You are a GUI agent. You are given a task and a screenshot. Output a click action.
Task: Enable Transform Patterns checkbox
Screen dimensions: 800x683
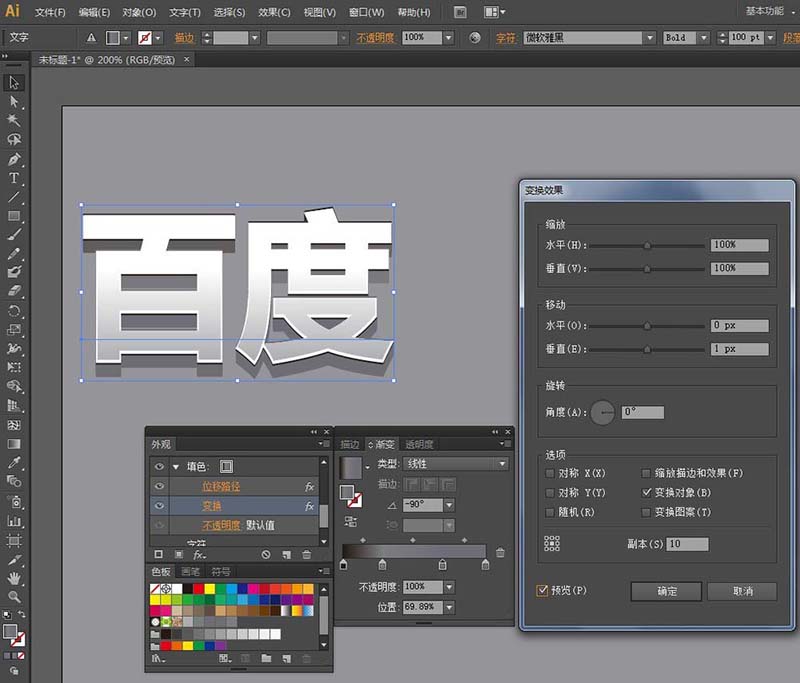pos(646,512)
